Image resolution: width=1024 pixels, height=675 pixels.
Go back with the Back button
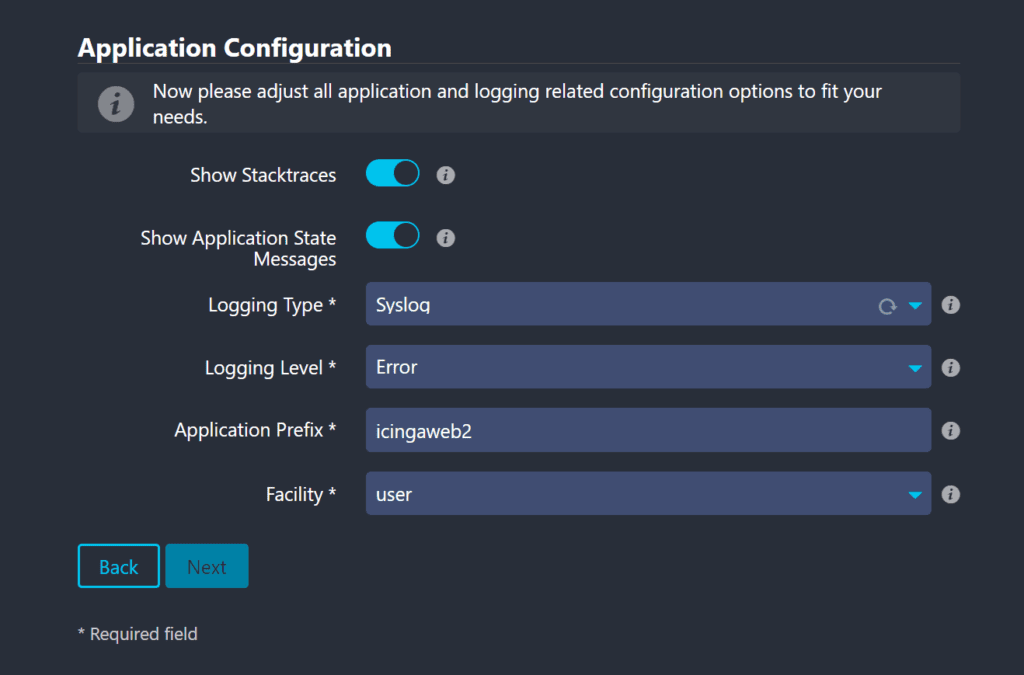(x=118, y=567)
